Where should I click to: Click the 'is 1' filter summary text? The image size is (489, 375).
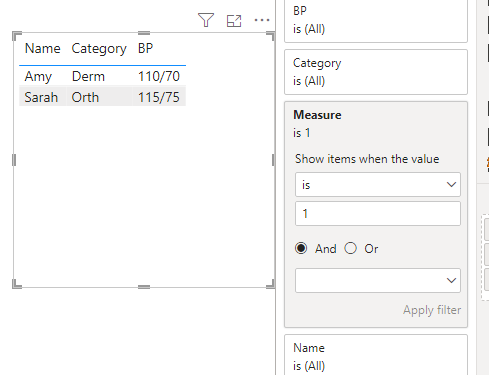coord(302,133)
